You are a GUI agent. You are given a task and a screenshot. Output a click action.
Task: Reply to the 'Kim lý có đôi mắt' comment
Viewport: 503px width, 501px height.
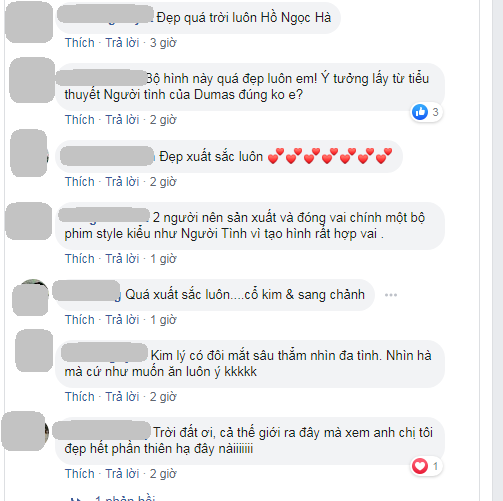(x=122, y=397)
